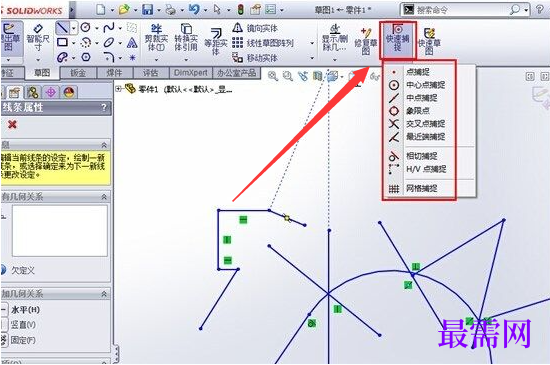Viewport: 550px width, 365px height.
Task: Open the Spline tool dropdown arrow
Action: coord(120,28)
